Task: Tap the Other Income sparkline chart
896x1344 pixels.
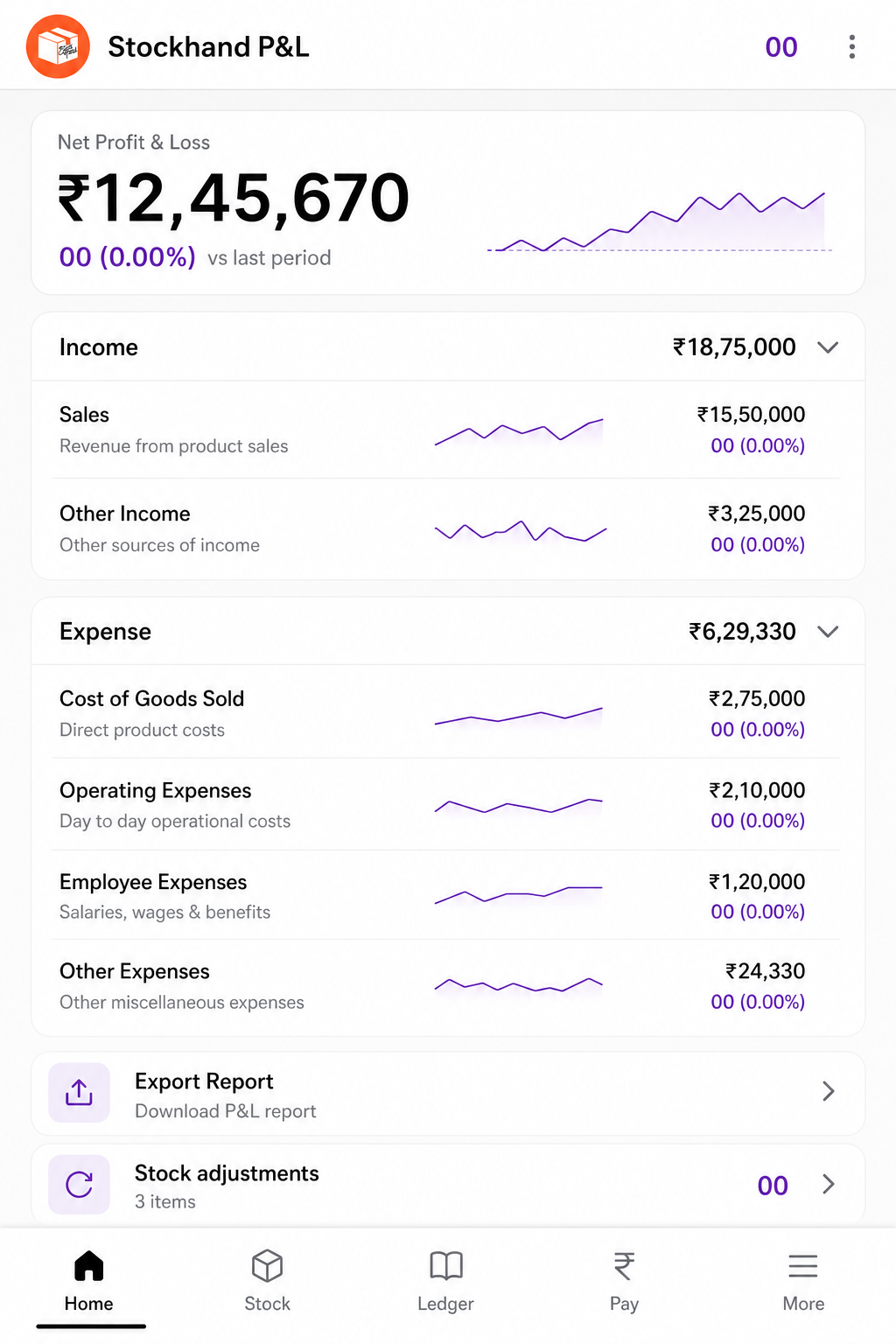Action: click(x=521, y=531)
